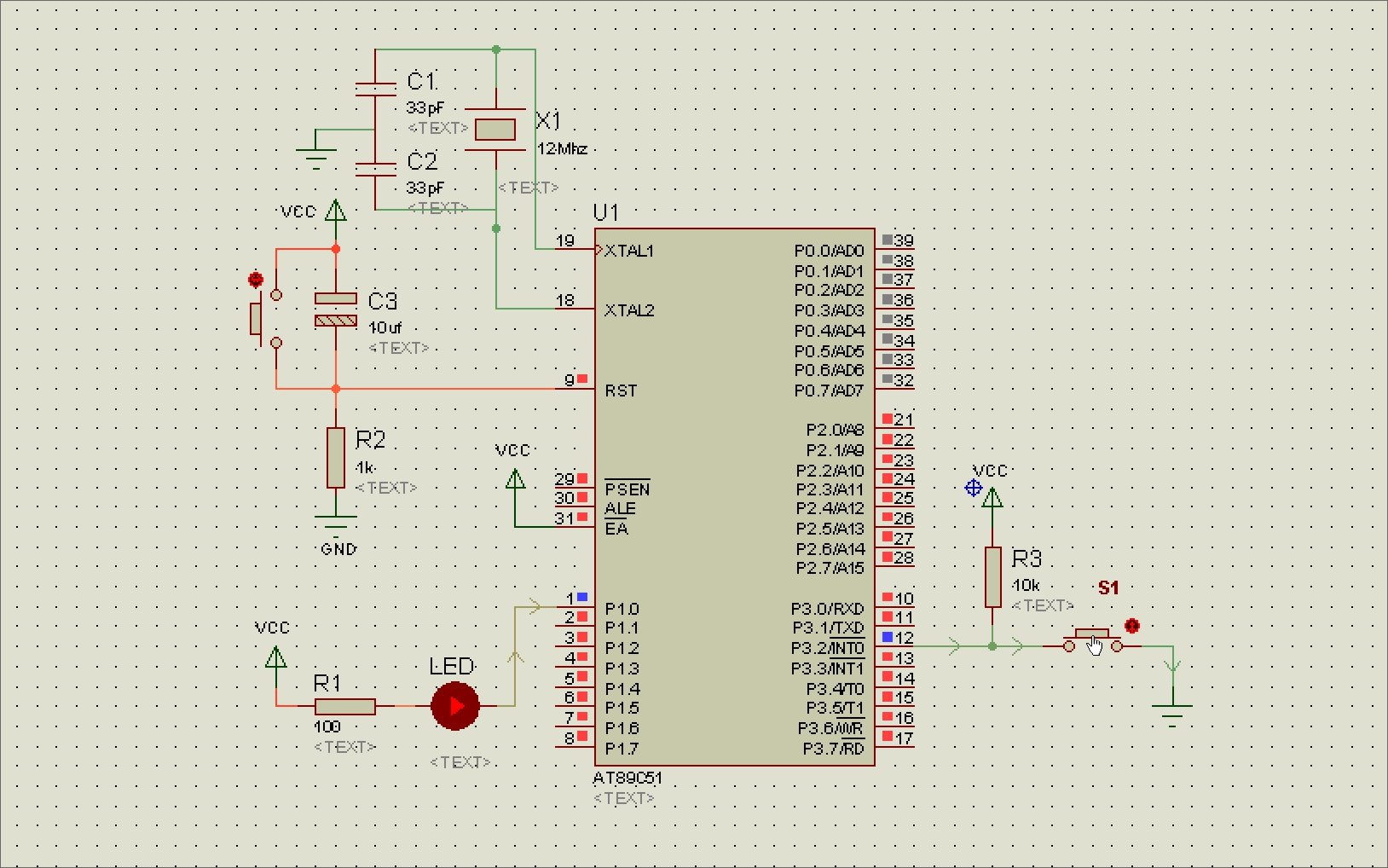This screenshot has width=1388, height=868.
Task: Click the red LED component
Action: pos(455,706)
